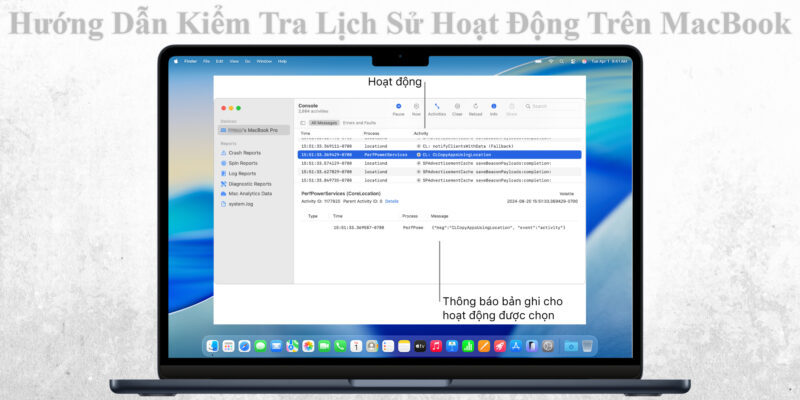The width and height of the screenshot is (800, 400).
Task: Open the Phone app from the Dock
Action: (x=340, y=346)
